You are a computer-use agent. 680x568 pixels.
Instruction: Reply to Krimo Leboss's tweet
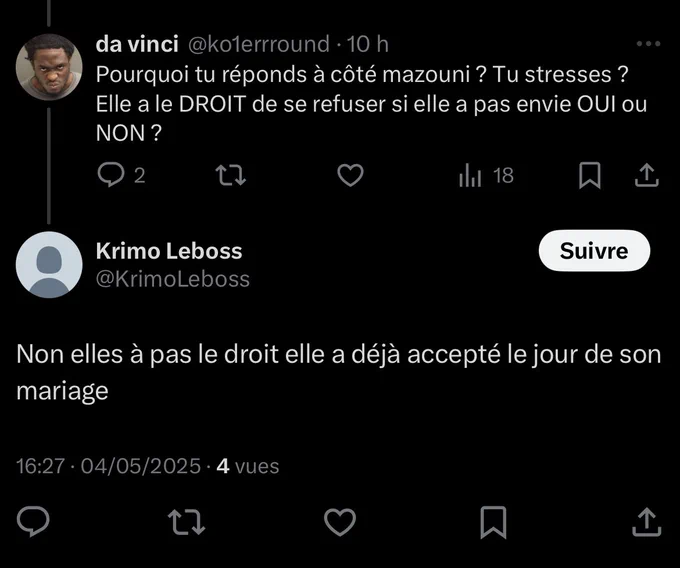(x=33, y=521)
